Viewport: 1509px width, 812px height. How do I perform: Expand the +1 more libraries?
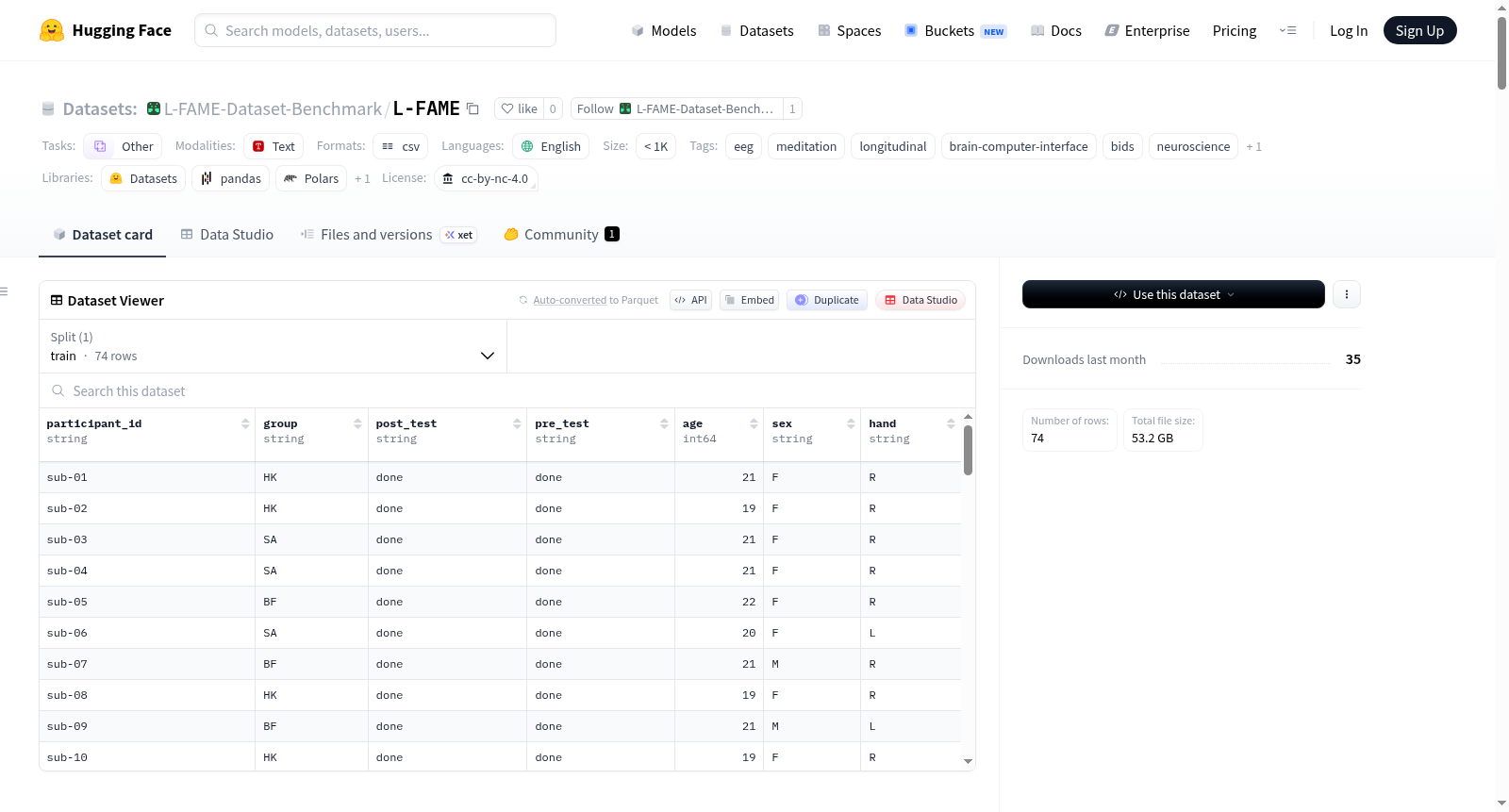click(x=362, y=178)
